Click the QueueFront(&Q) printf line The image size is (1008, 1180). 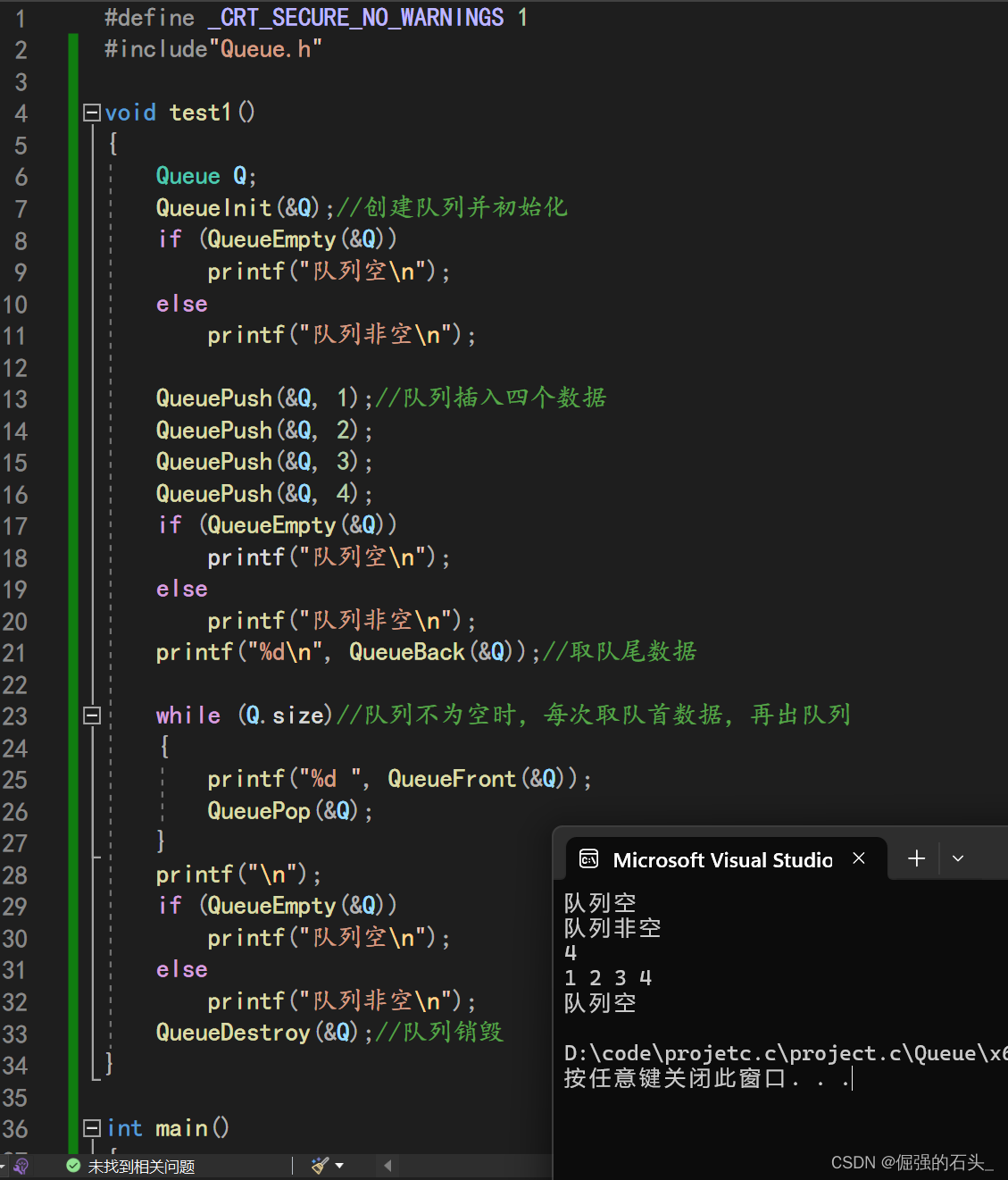tap(399, 779)
